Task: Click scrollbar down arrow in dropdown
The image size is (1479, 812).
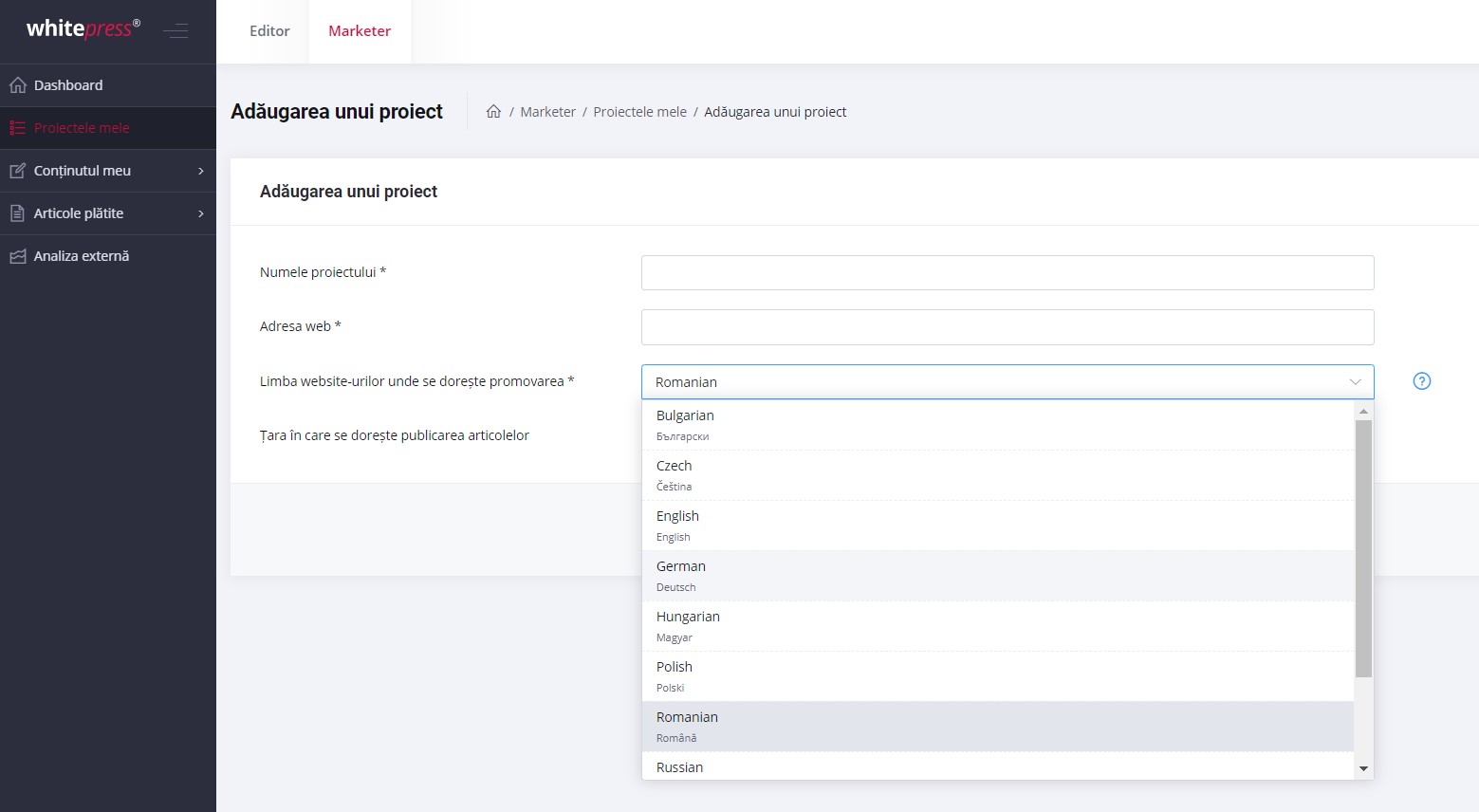Action: coord(1363,769)
